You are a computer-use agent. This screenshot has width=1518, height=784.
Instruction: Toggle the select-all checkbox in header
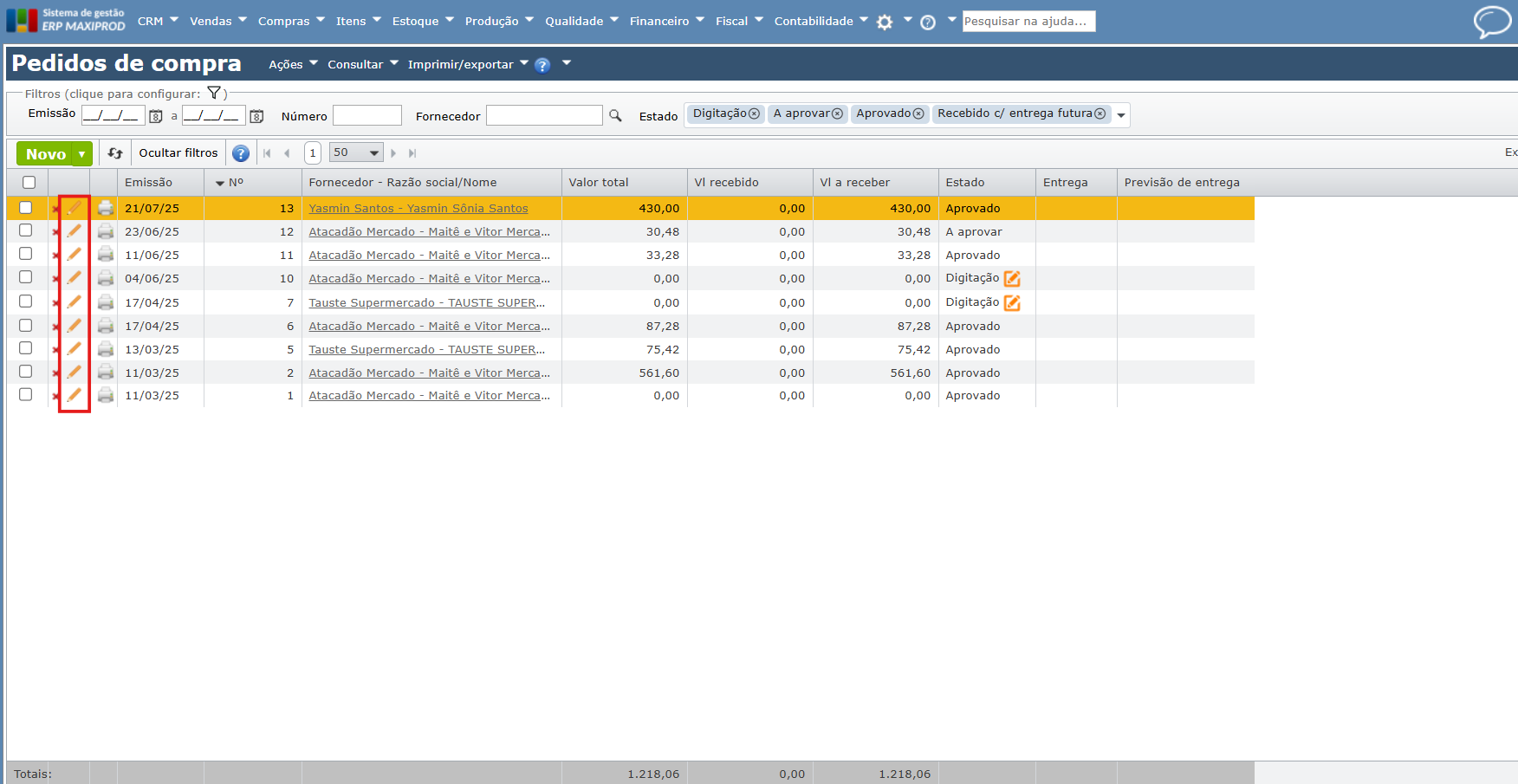[29, 182]
